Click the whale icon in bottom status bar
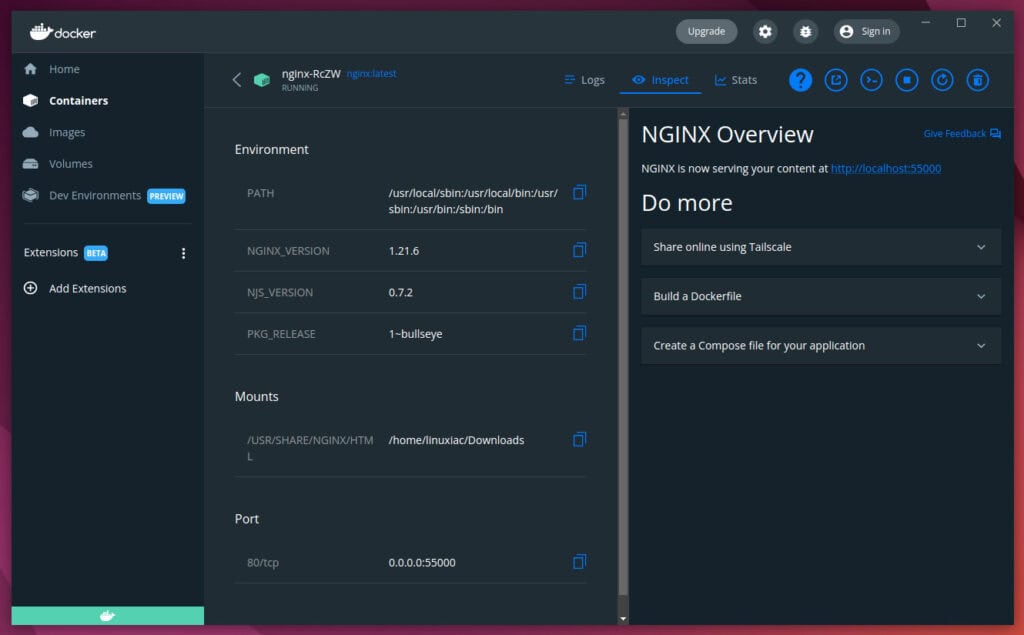 (108, 615)
